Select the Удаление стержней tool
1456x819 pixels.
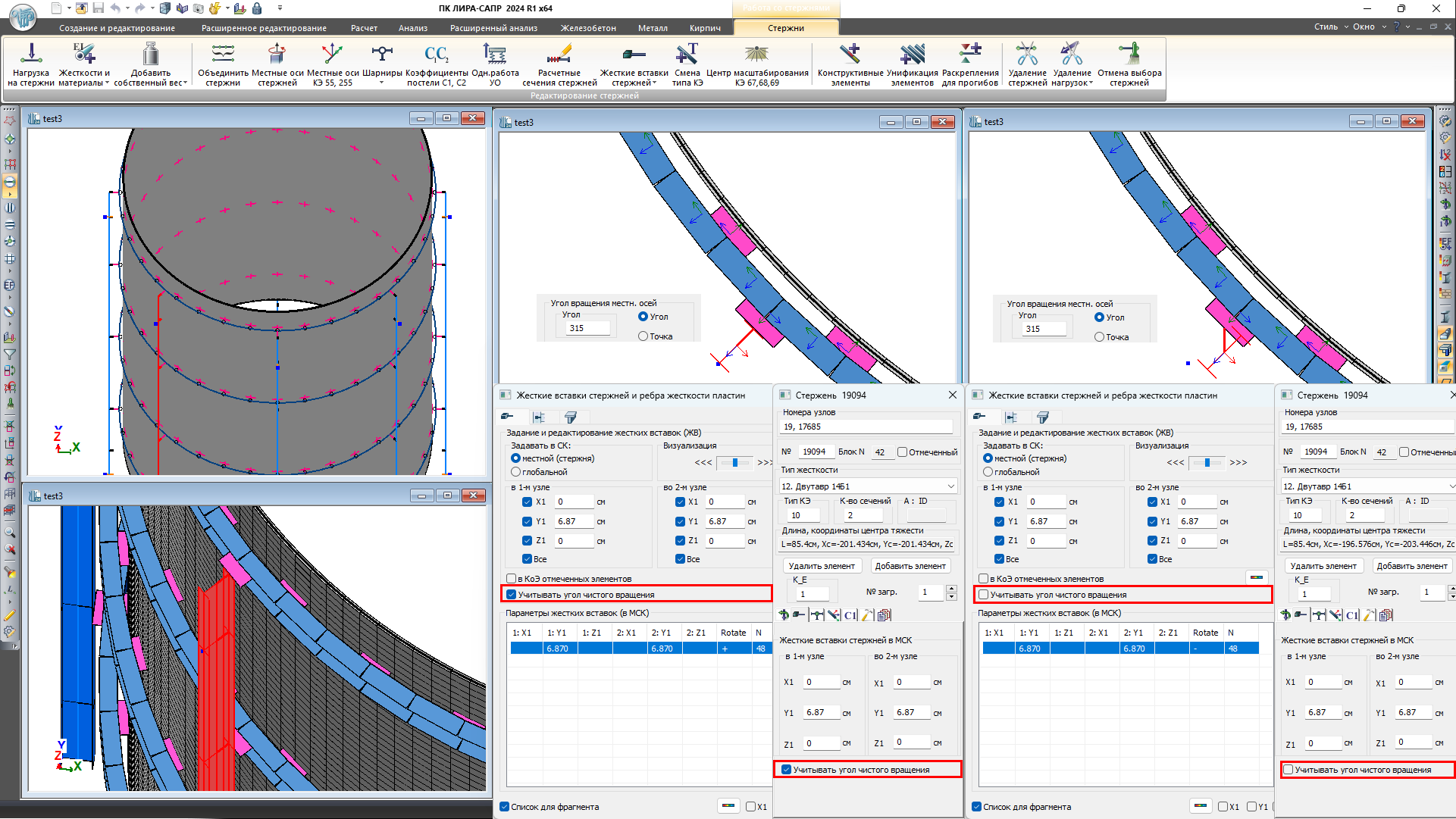pyautogui.click(x=1027, y=55)
